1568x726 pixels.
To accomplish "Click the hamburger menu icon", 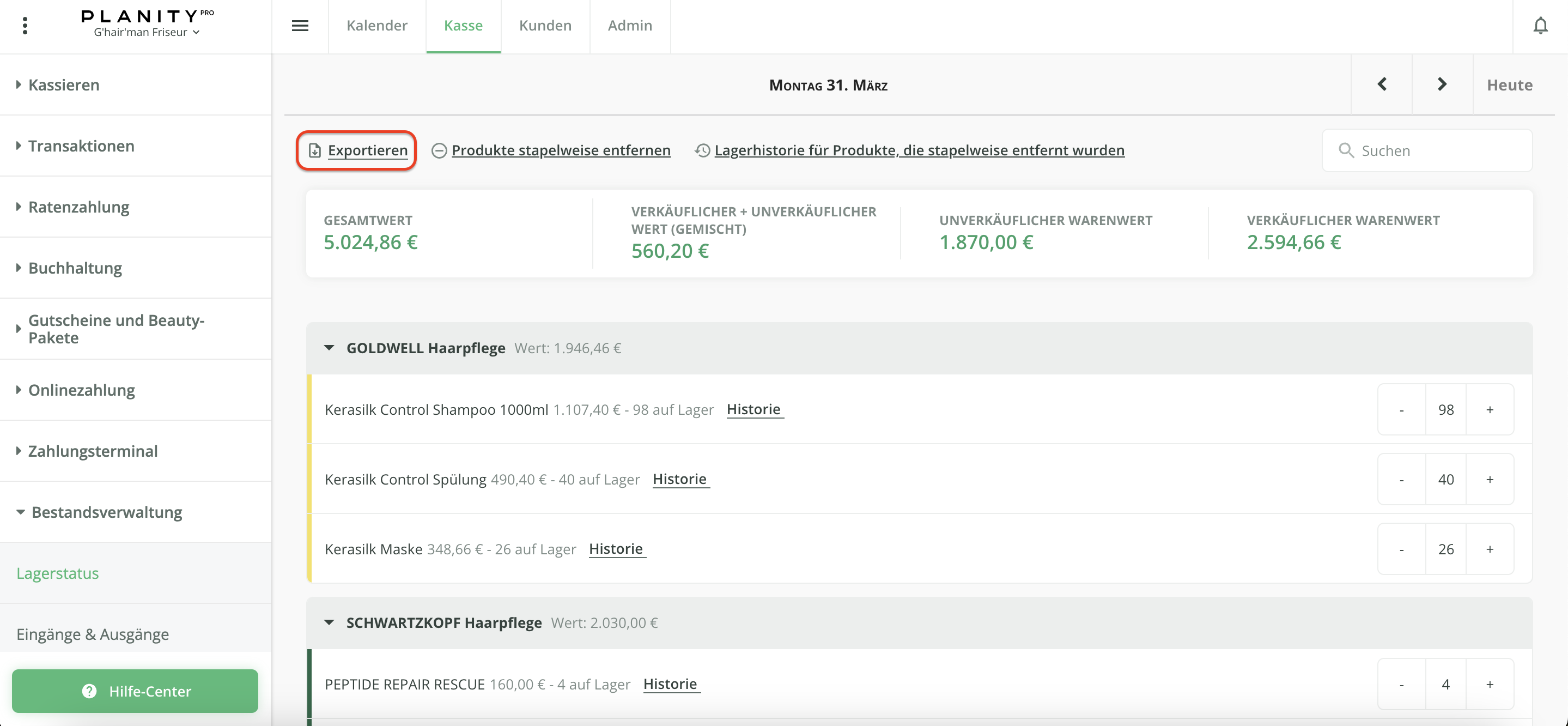I will (300, 26).
